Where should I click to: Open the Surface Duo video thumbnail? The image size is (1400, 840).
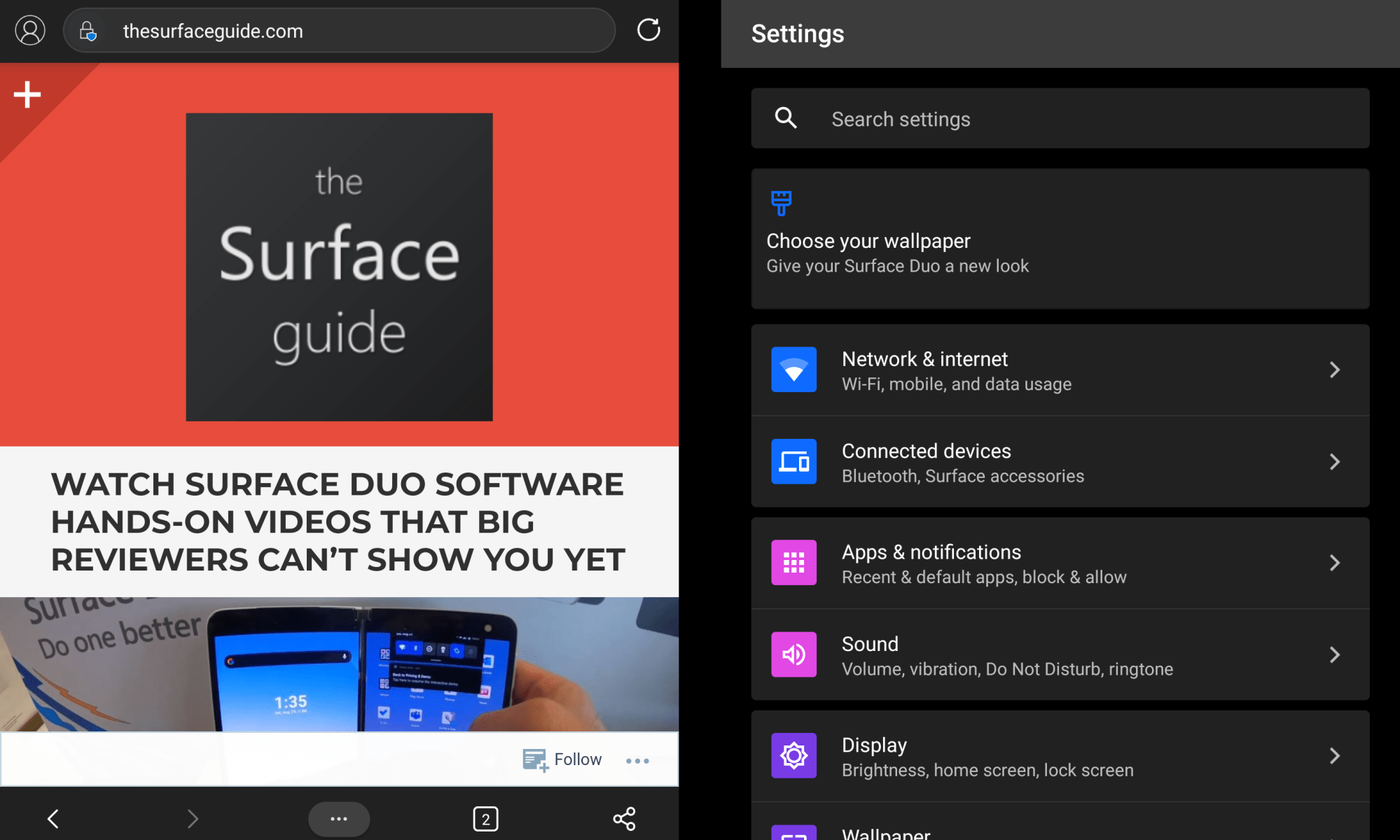(x=339, y=664)
